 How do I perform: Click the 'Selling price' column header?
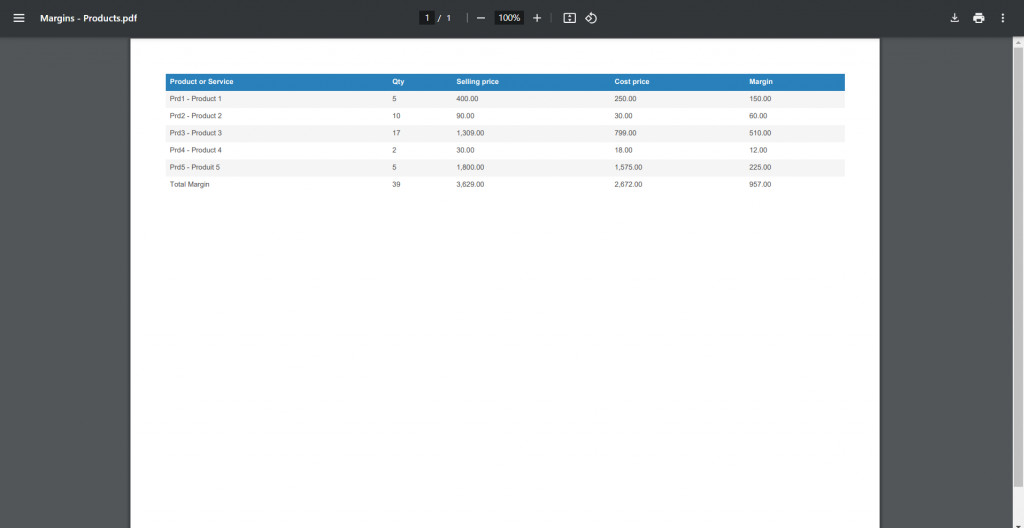point(477,82)
